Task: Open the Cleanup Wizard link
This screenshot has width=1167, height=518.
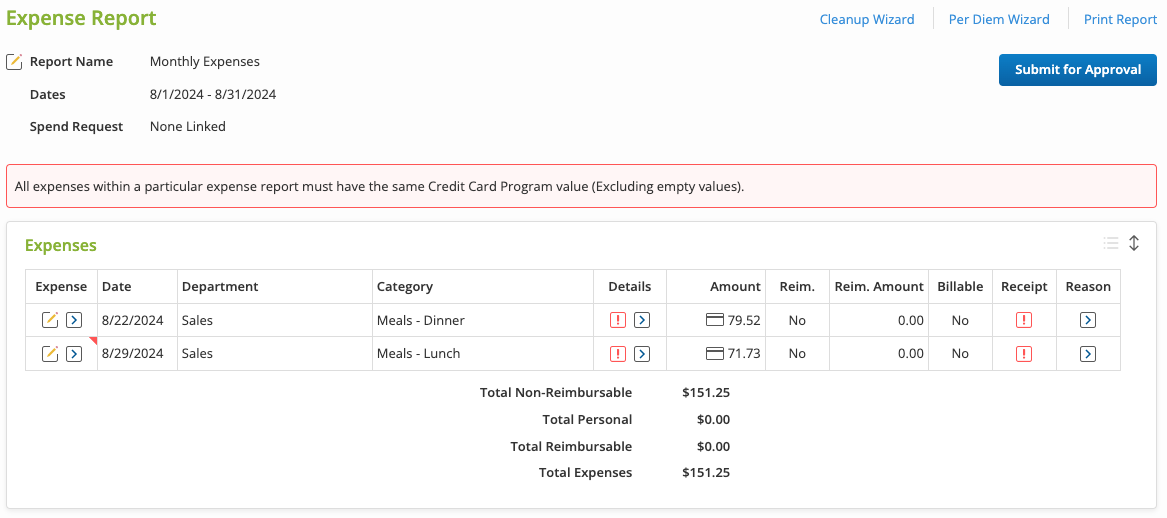Action: (867, 19)
